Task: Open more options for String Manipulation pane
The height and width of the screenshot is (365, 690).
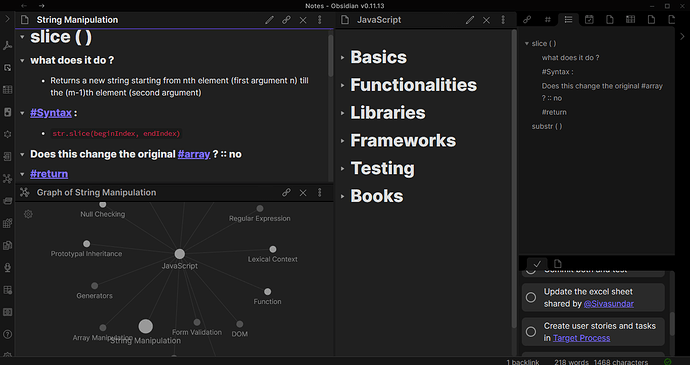Action: 320,20
